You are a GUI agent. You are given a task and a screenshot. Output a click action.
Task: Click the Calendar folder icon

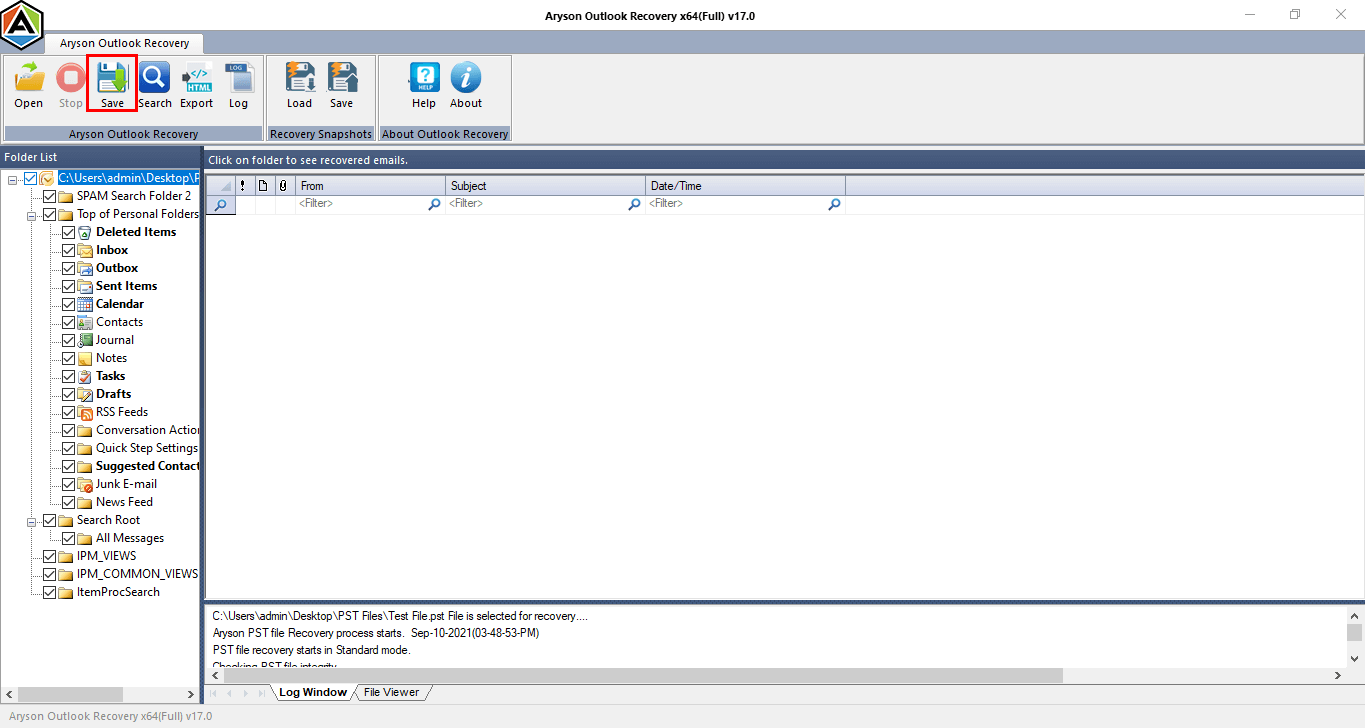click(85, 304)
